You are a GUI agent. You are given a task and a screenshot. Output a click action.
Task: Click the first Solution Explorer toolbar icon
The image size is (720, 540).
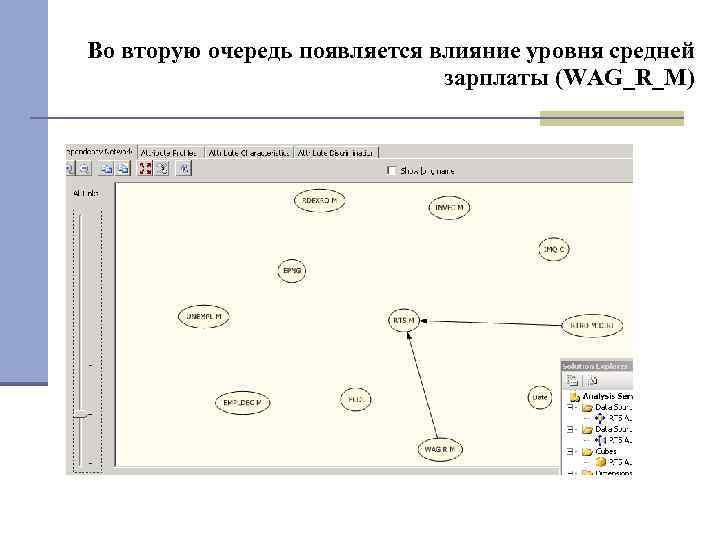click(x=573, y=380)
